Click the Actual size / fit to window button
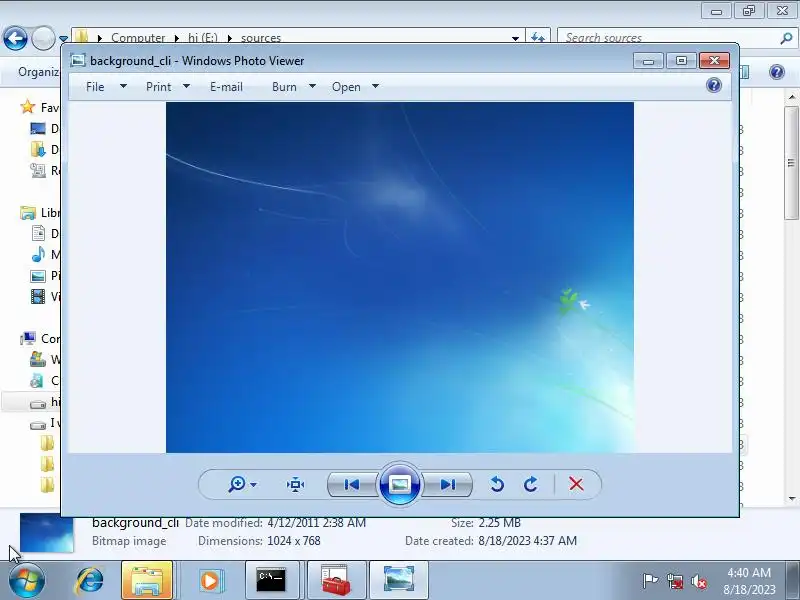This screenshot has height=600, width=800. point(295,484)
